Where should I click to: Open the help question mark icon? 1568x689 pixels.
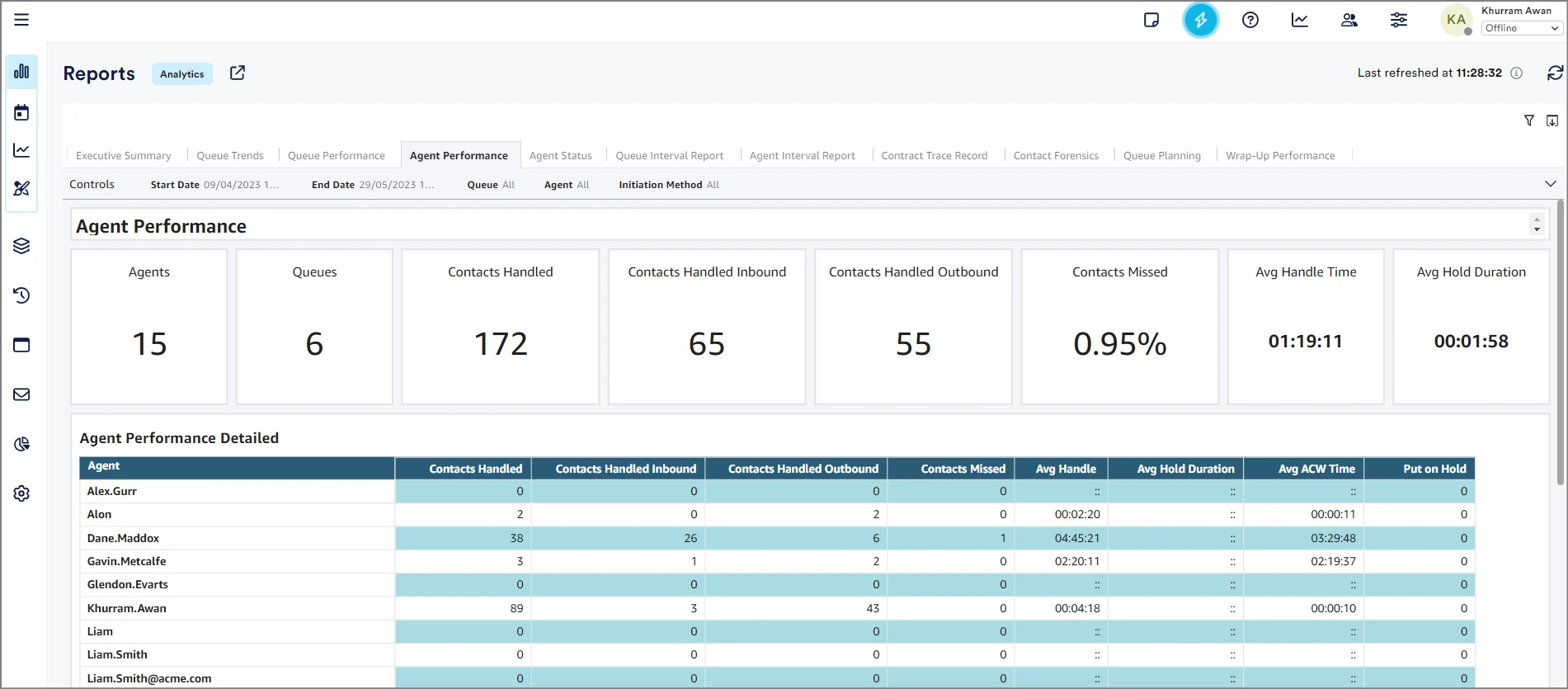[x=1250, y=20]
